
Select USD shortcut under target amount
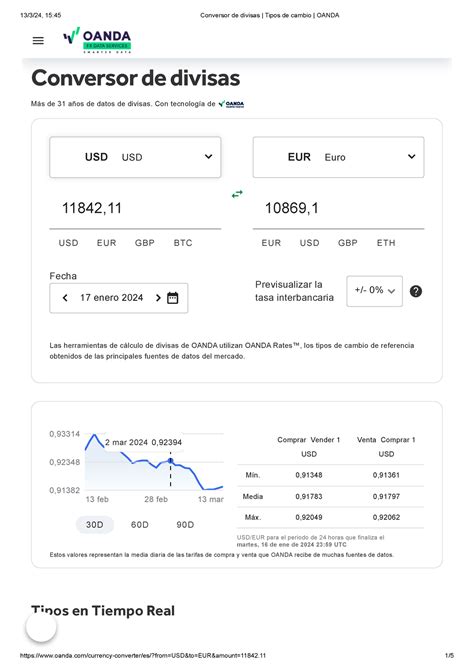309,243
